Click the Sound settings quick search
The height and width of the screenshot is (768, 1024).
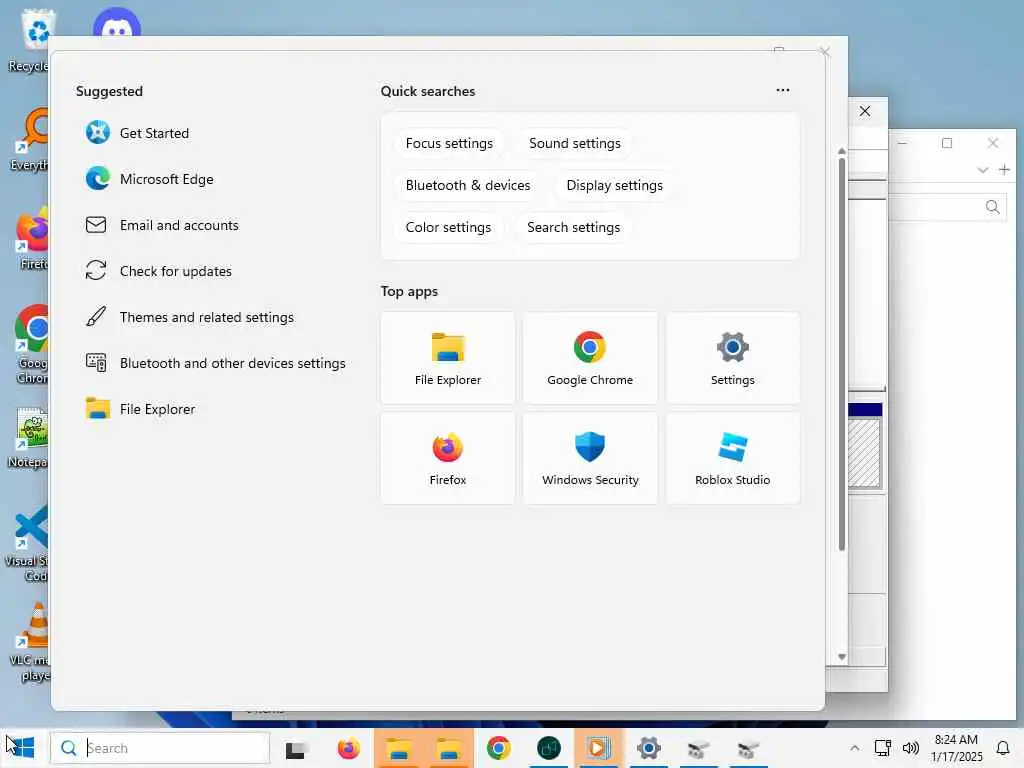click(575, 143)
